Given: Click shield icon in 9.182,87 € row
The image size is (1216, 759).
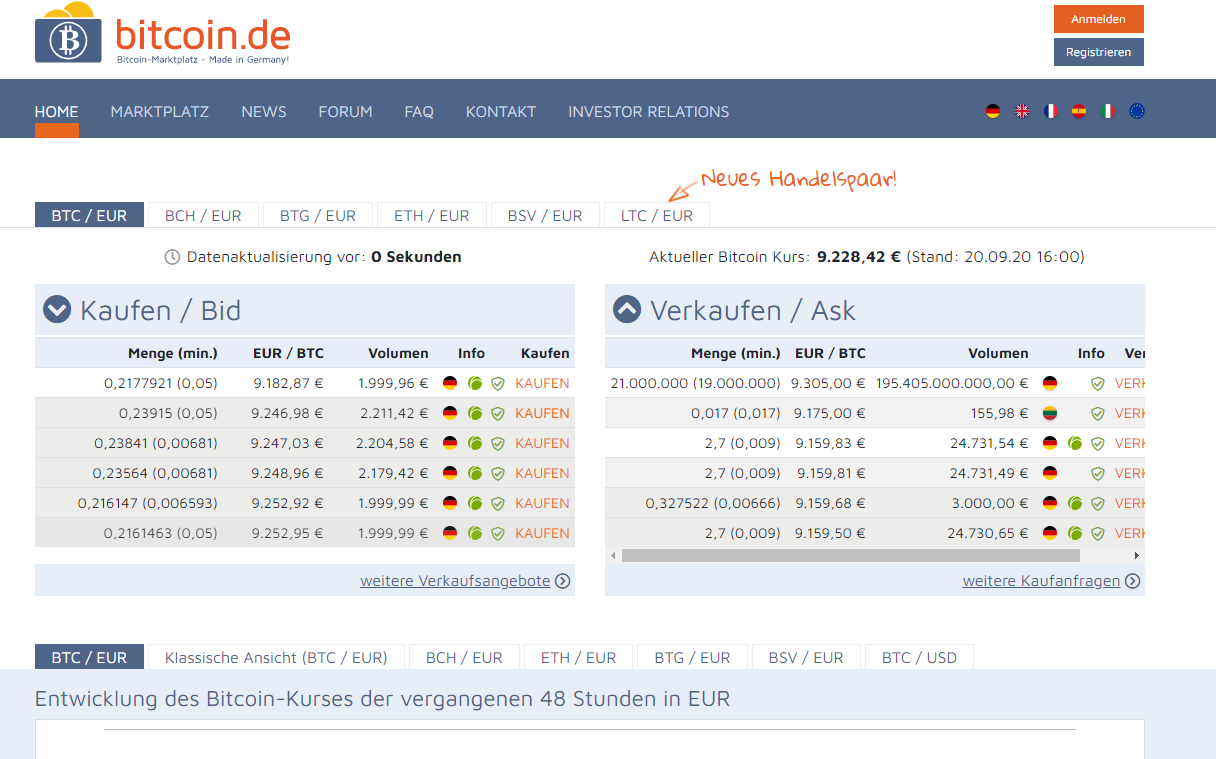Looking at the screenshot, I should click(x=498, y=383).
